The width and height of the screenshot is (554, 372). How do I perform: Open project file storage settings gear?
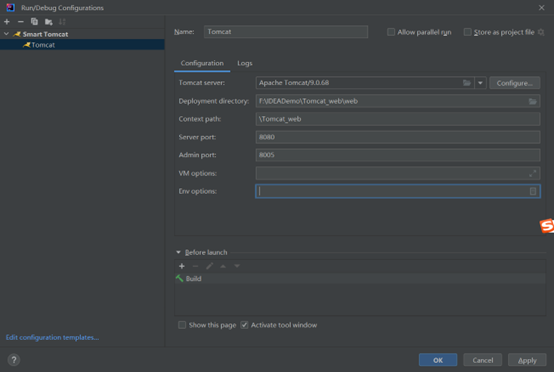click(x=541, y=32)
